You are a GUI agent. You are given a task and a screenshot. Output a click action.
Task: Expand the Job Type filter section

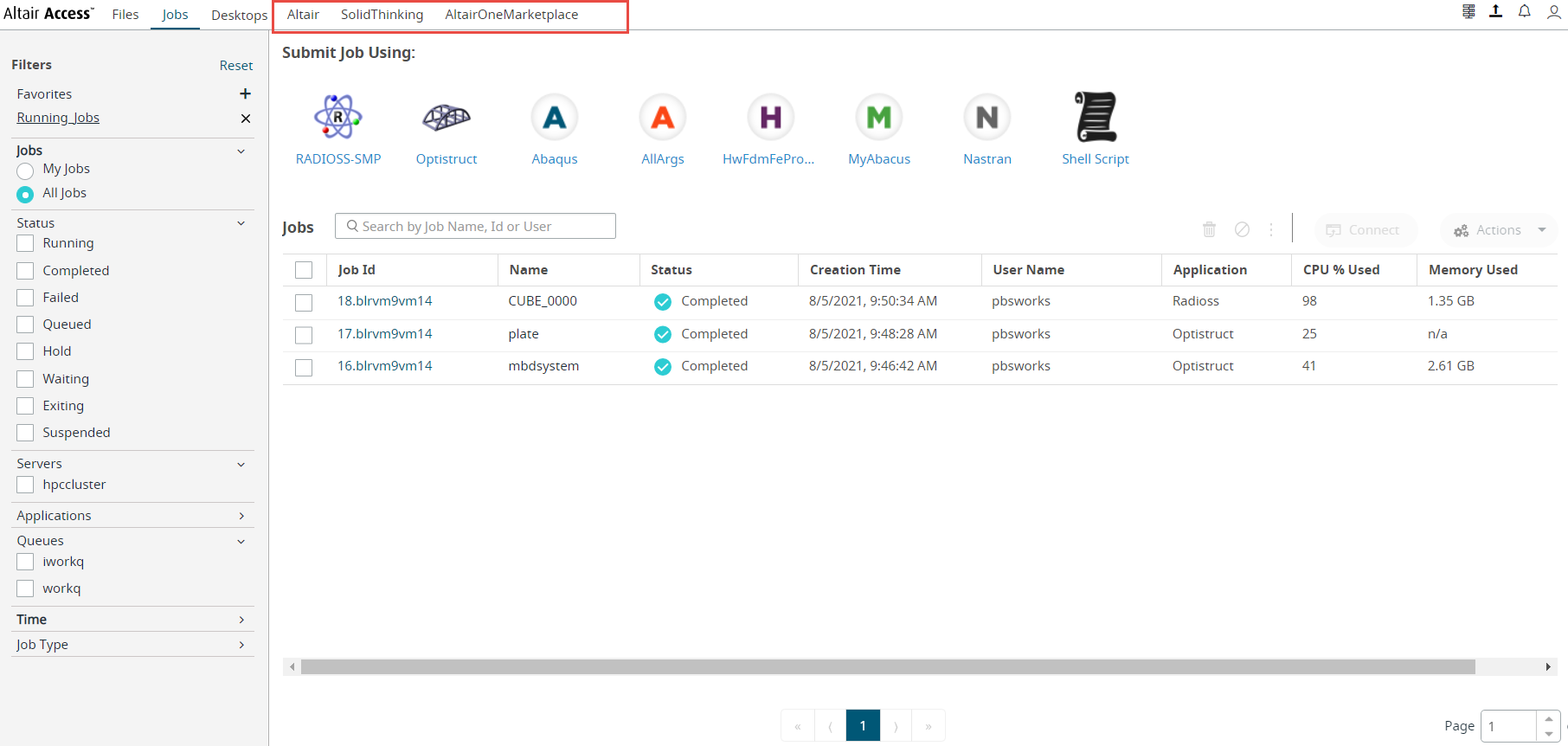tap(241, 645)
